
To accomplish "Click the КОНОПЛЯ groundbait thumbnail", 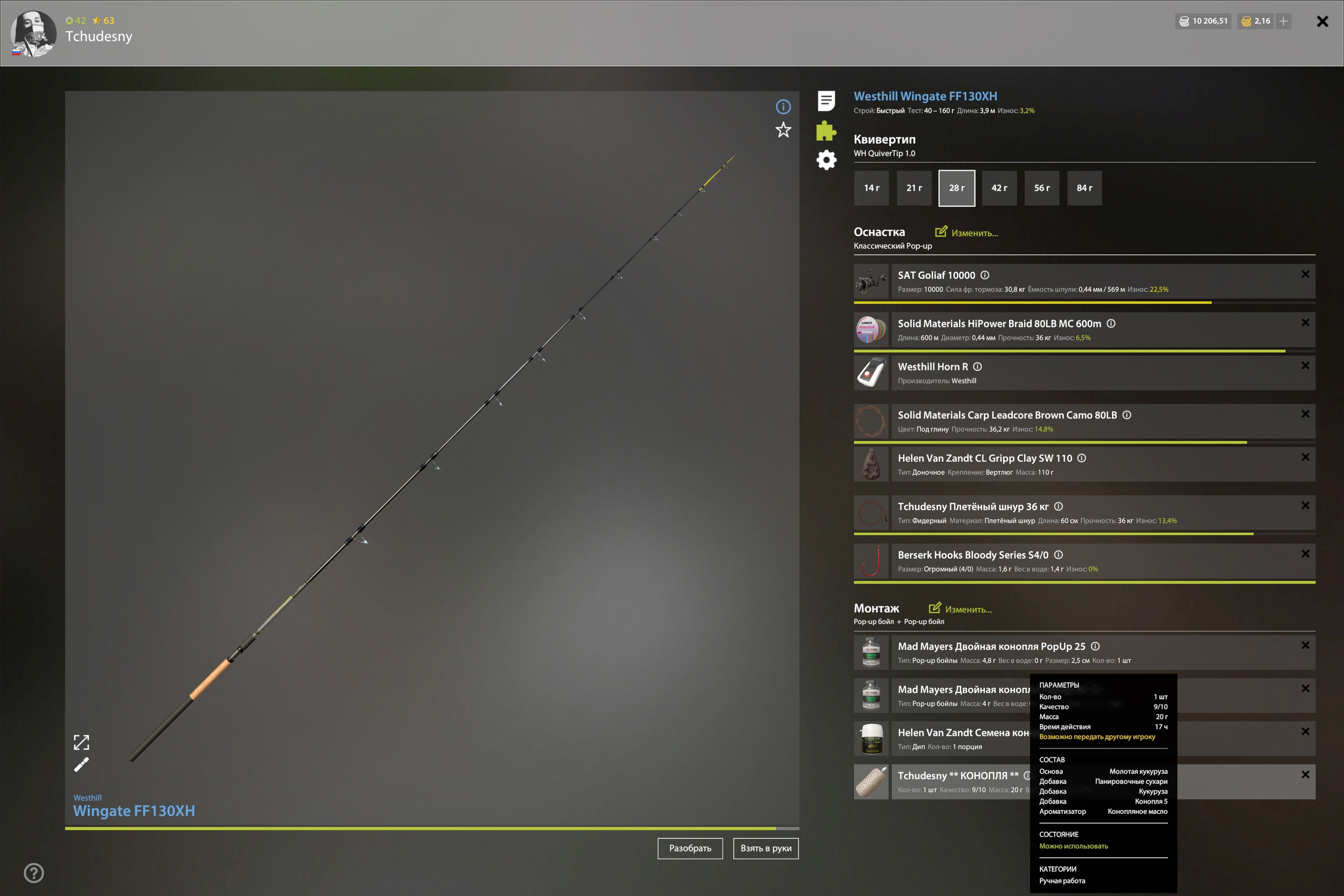I will pos(871,782).
